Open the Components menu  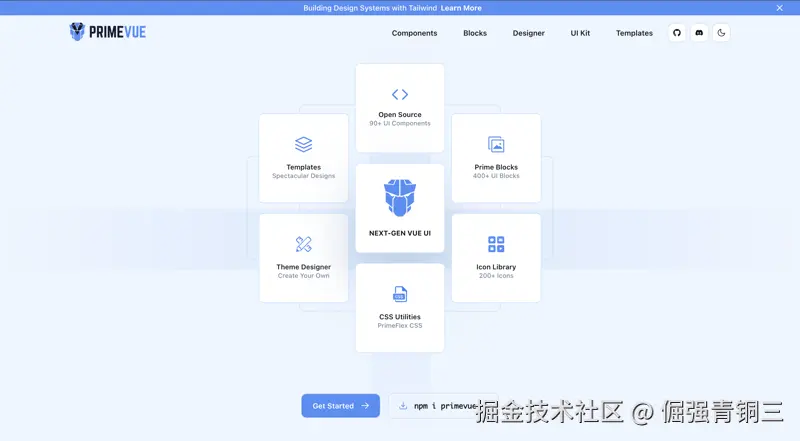coord(414,33)
